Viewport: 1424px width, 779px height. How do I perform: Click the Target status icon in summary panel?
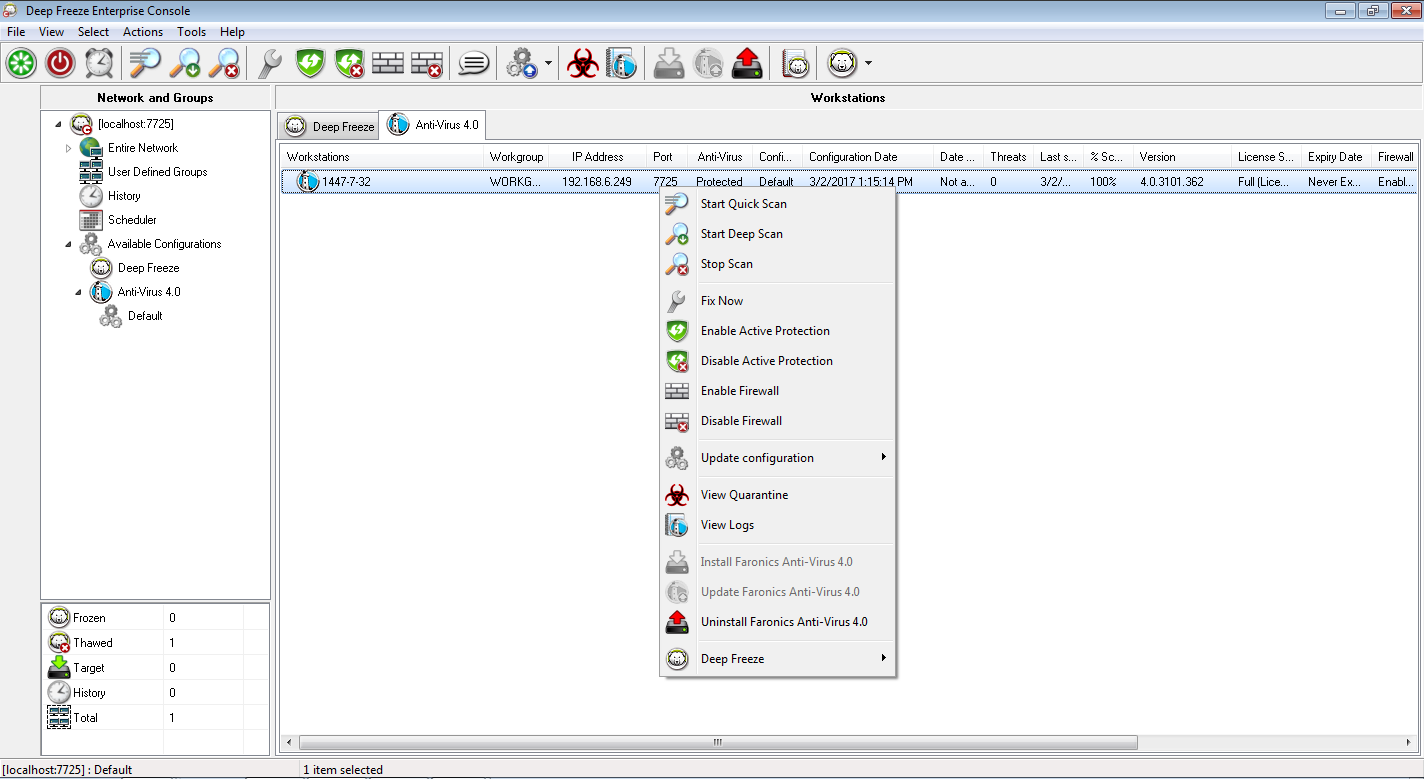point(59,667)
